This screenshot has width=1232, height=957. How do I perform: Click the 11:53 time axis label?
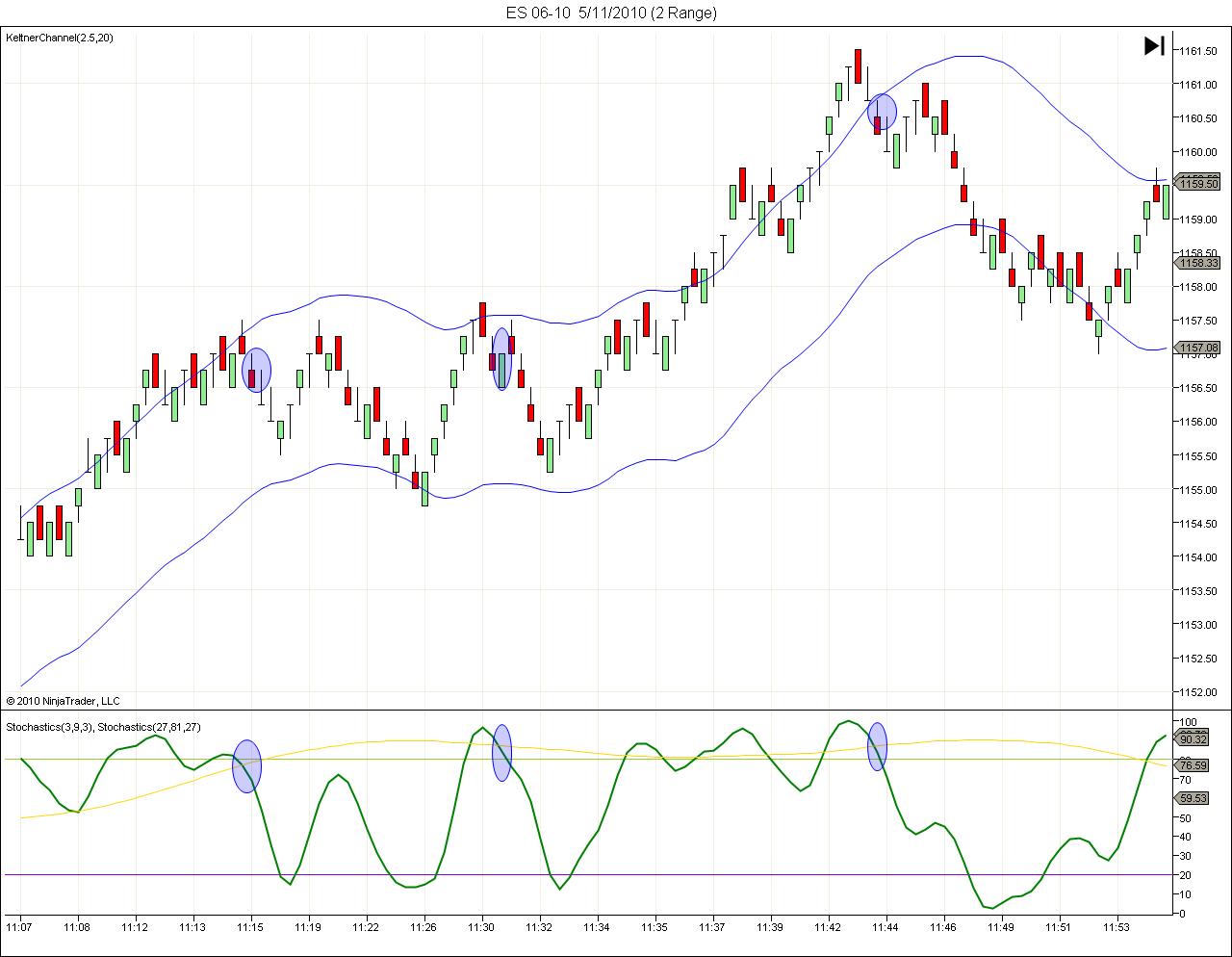pos(1116,927)
